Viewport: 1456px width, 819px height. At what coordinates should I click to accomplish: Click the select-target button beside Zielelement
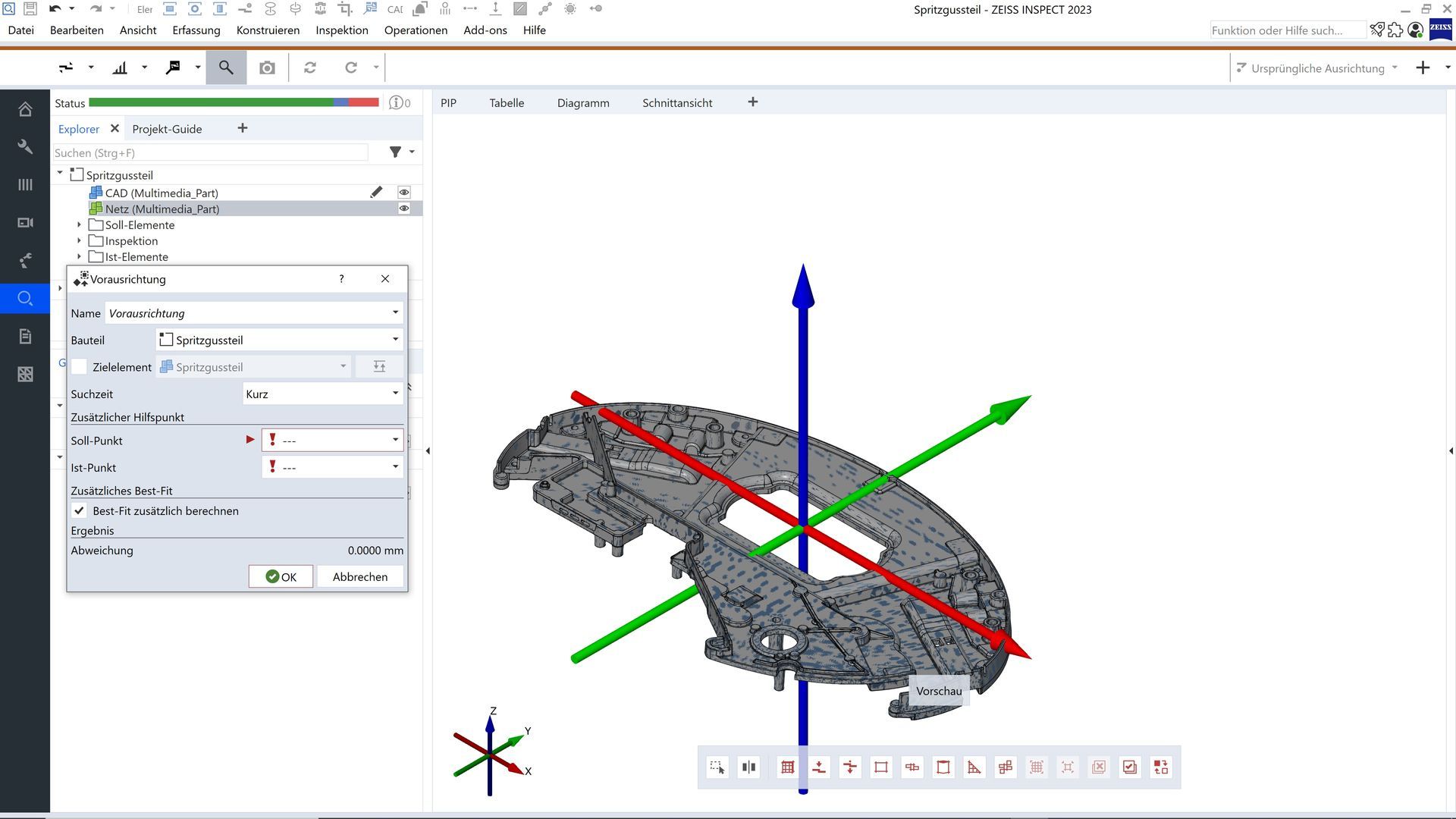[379, 367]
